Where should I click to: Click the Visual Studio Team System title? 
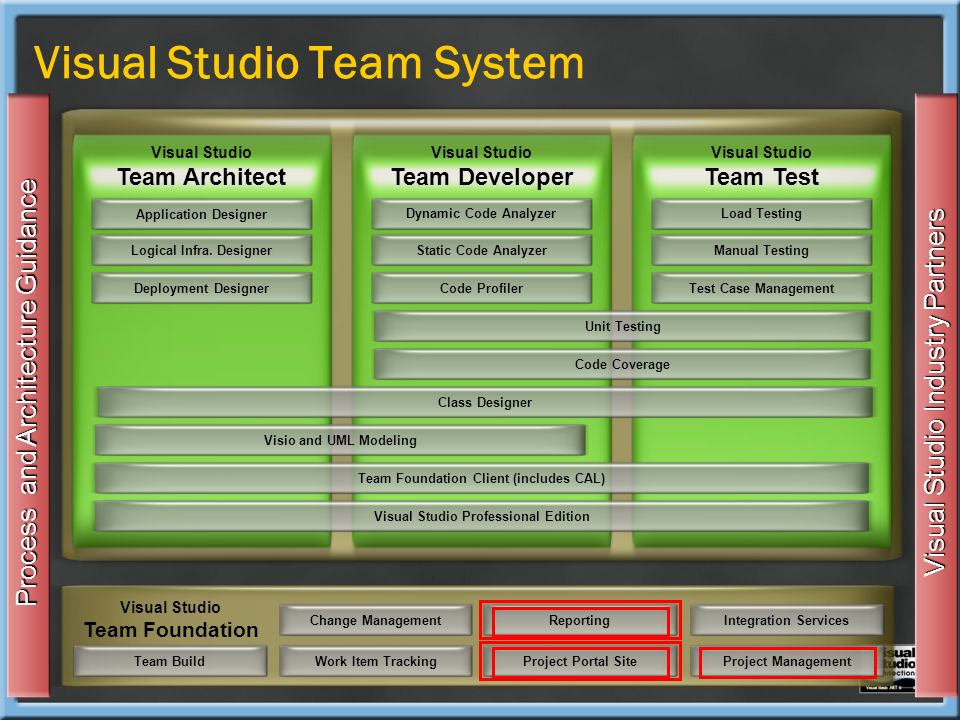pos(309,62)
